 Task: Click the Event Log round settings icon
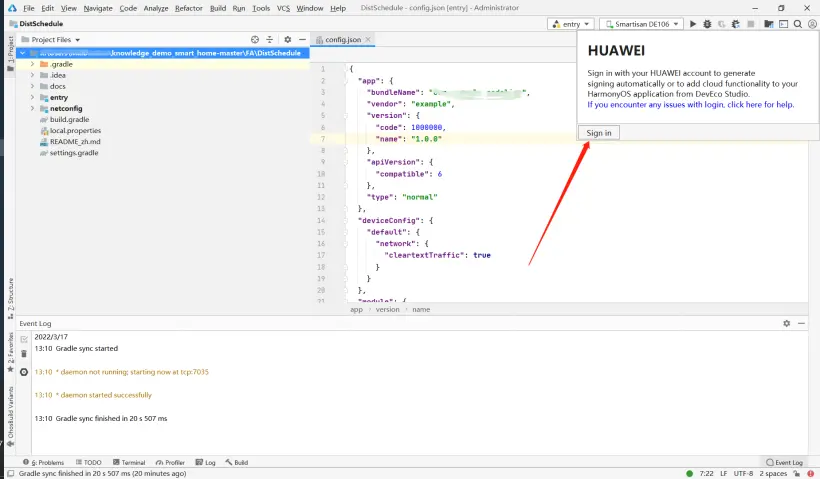[24, 372]
